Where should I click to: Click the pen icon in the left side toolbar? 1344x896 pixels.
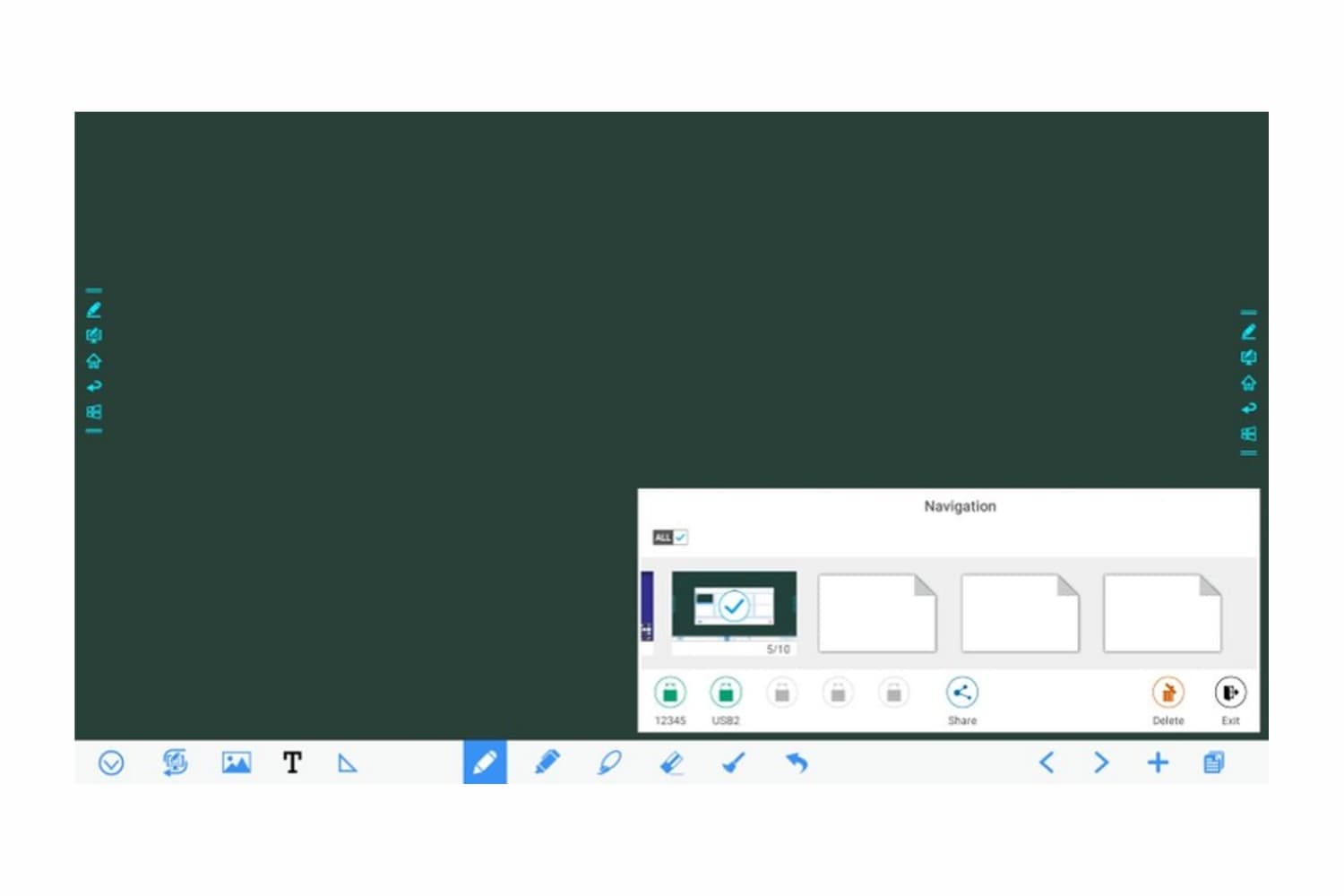point(94,310)
